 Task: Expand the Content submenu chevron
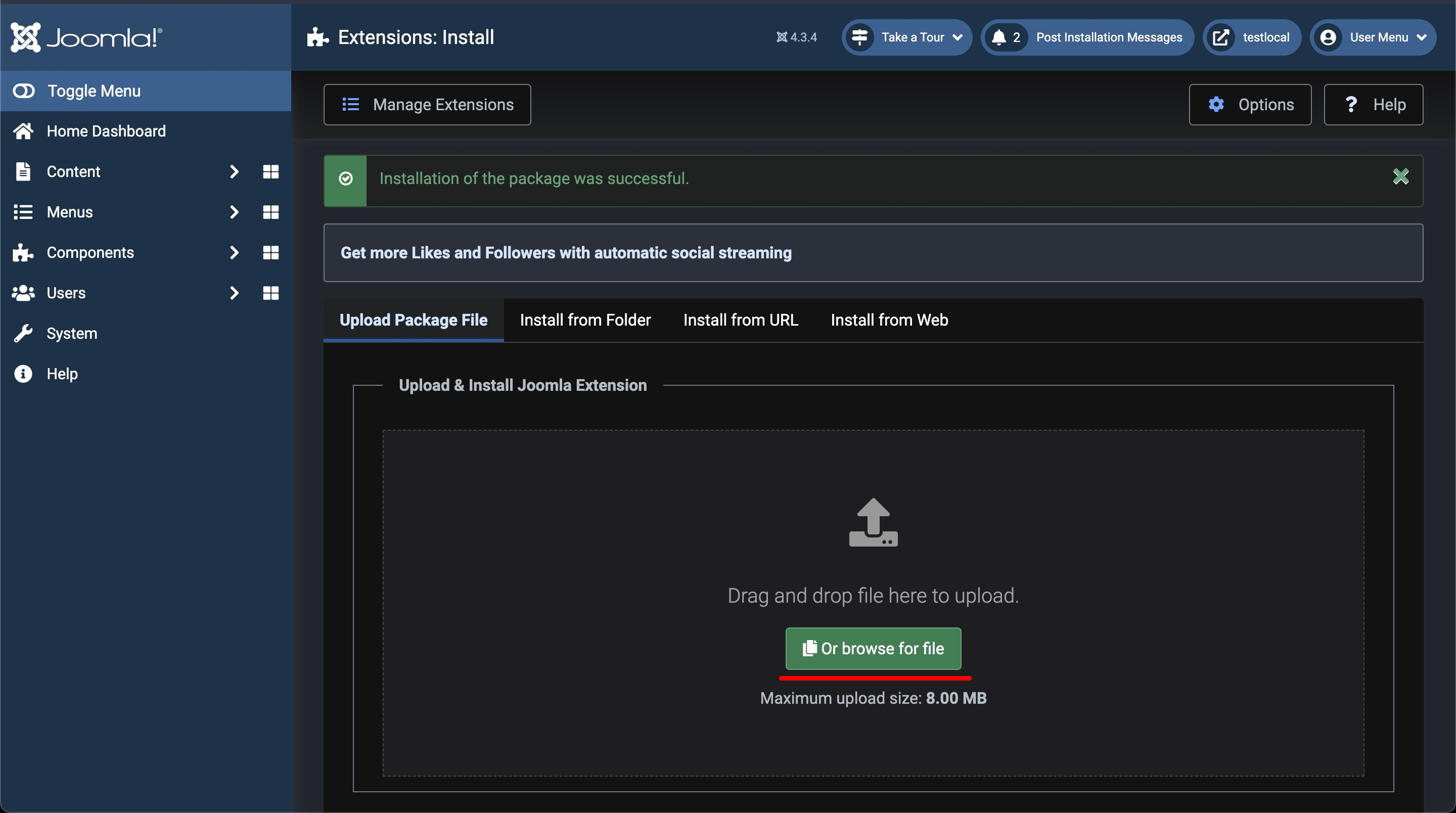pos(234,172)
